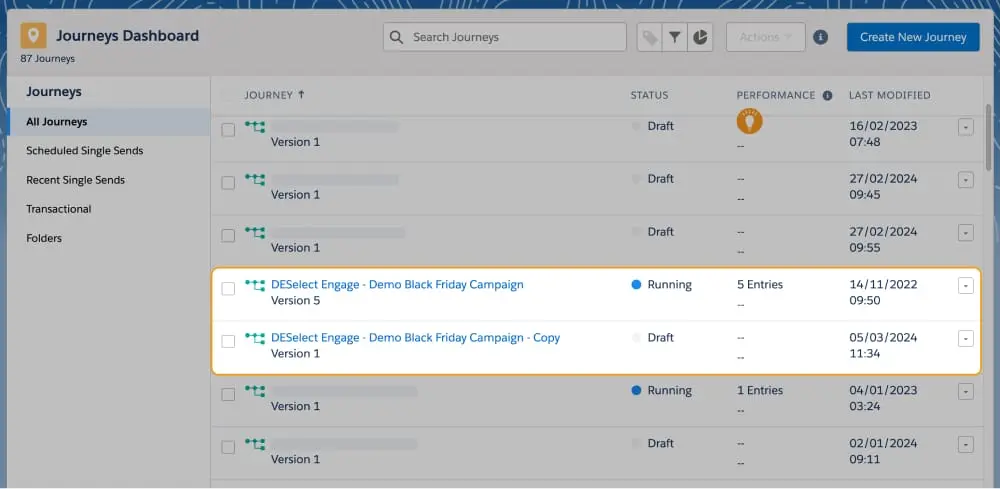
Task: Open DESelect Engage - Demo Black Friday Campaign link
Action: click(397, 284)
